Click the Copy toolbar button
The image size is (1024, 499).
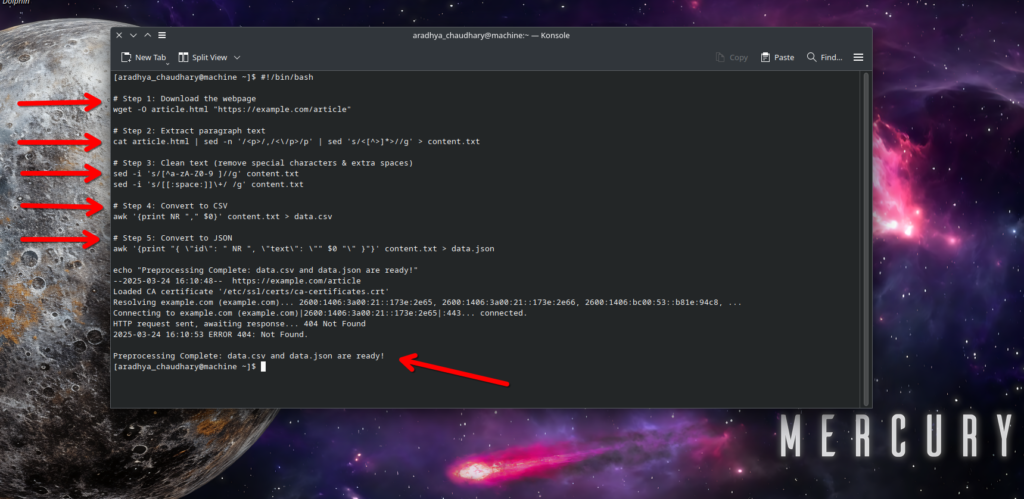pos(732,57)
